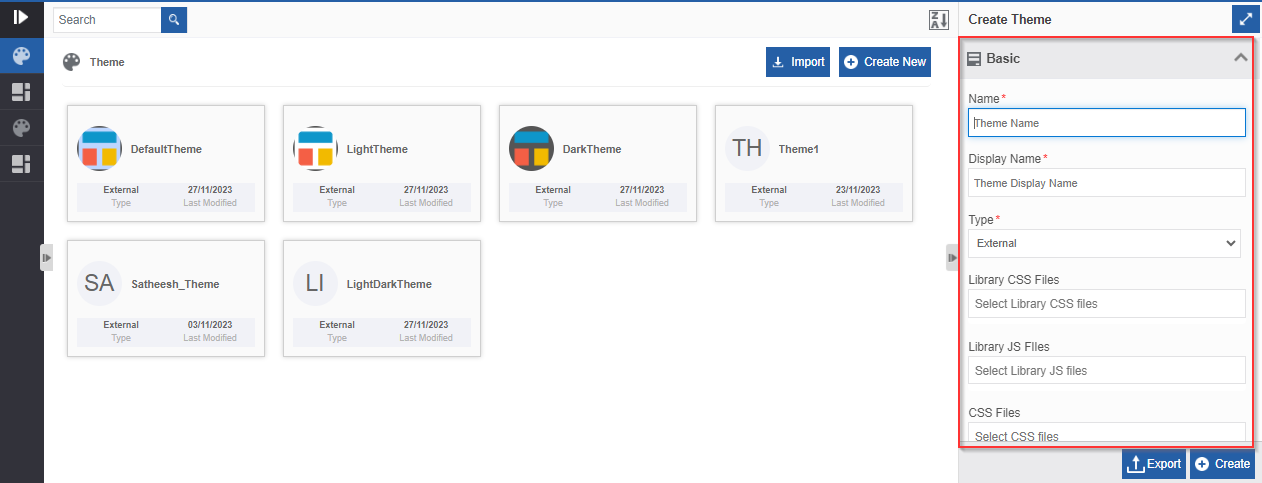
Task: Select the DefaultTheme card title
Action: coord(166,149)
